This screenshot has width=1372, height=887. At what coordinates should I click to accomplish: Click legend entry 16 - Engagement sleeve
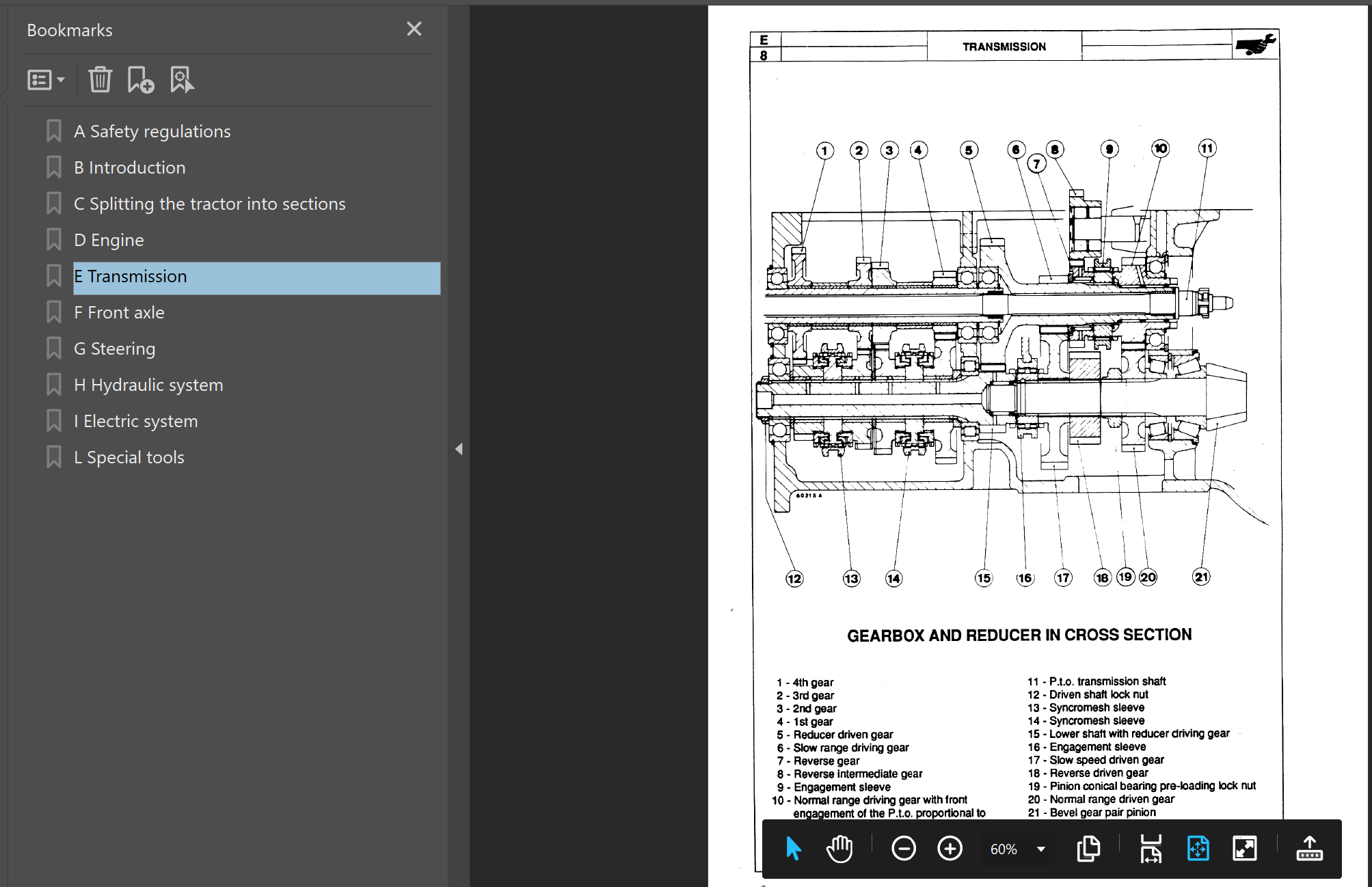(x=1087, y=747)
